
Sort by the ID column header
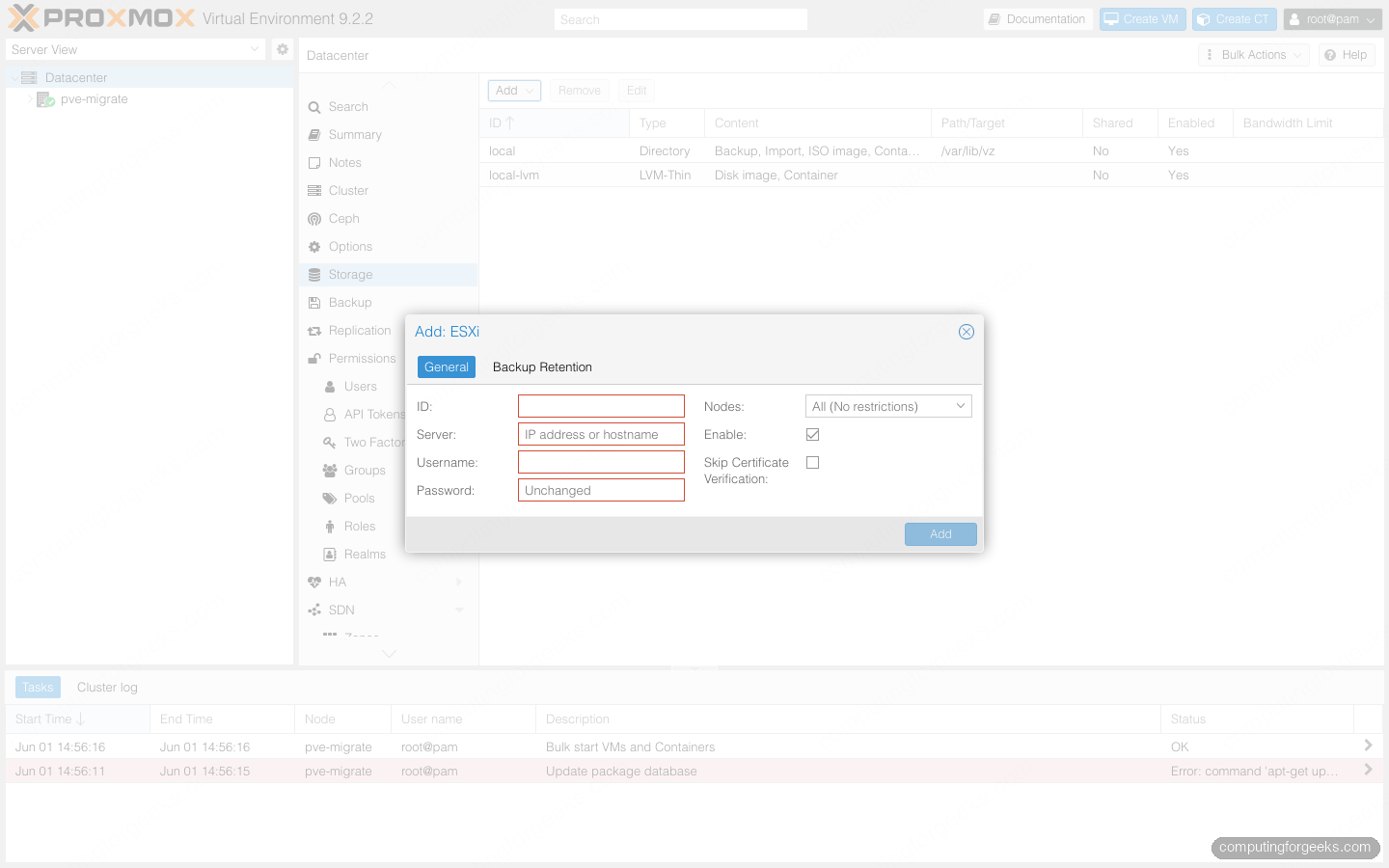pyautogui.click(x=555, y=123)
